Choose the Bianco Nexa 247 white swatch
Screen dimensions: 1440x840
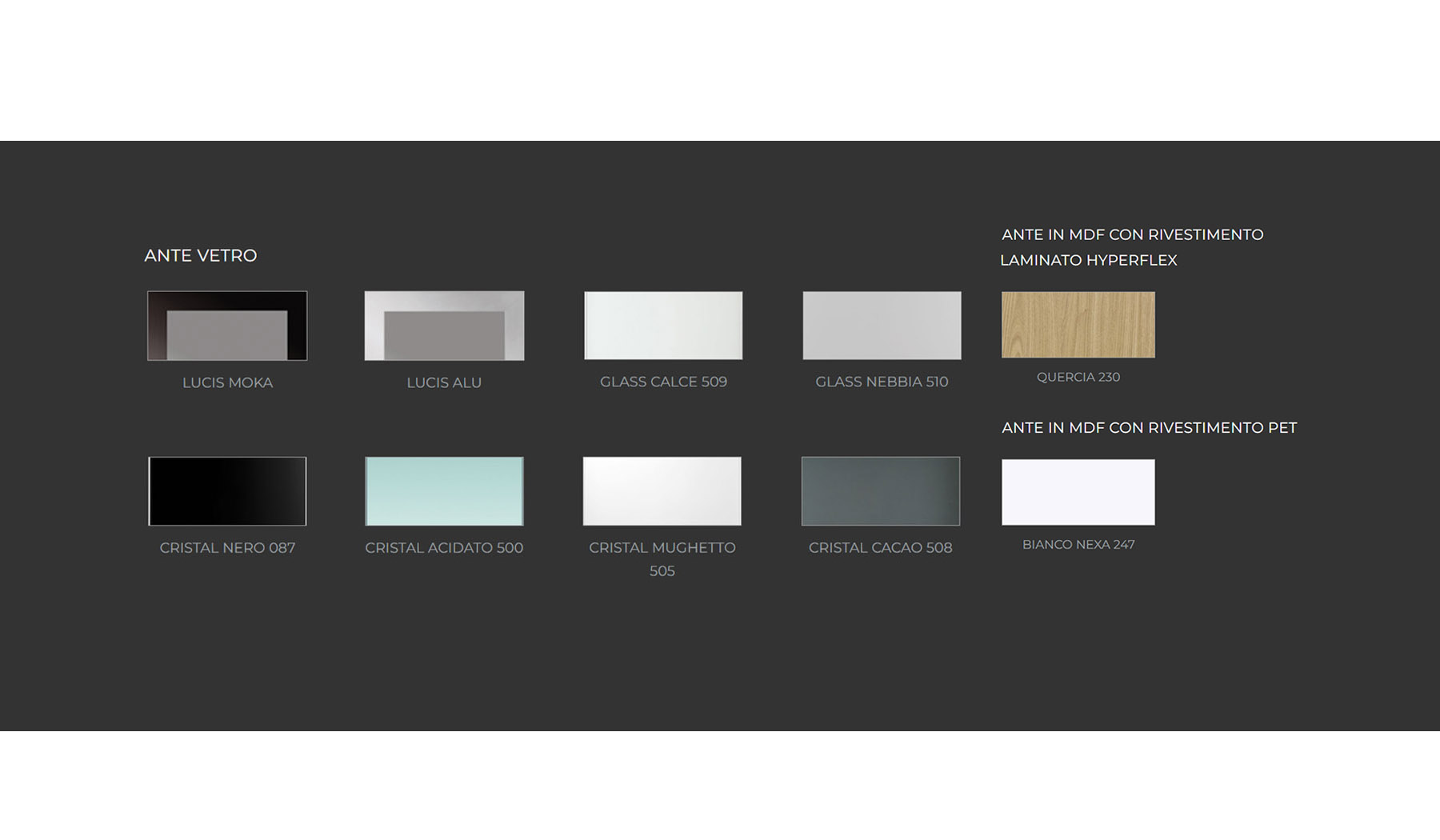click(1078, 492)
